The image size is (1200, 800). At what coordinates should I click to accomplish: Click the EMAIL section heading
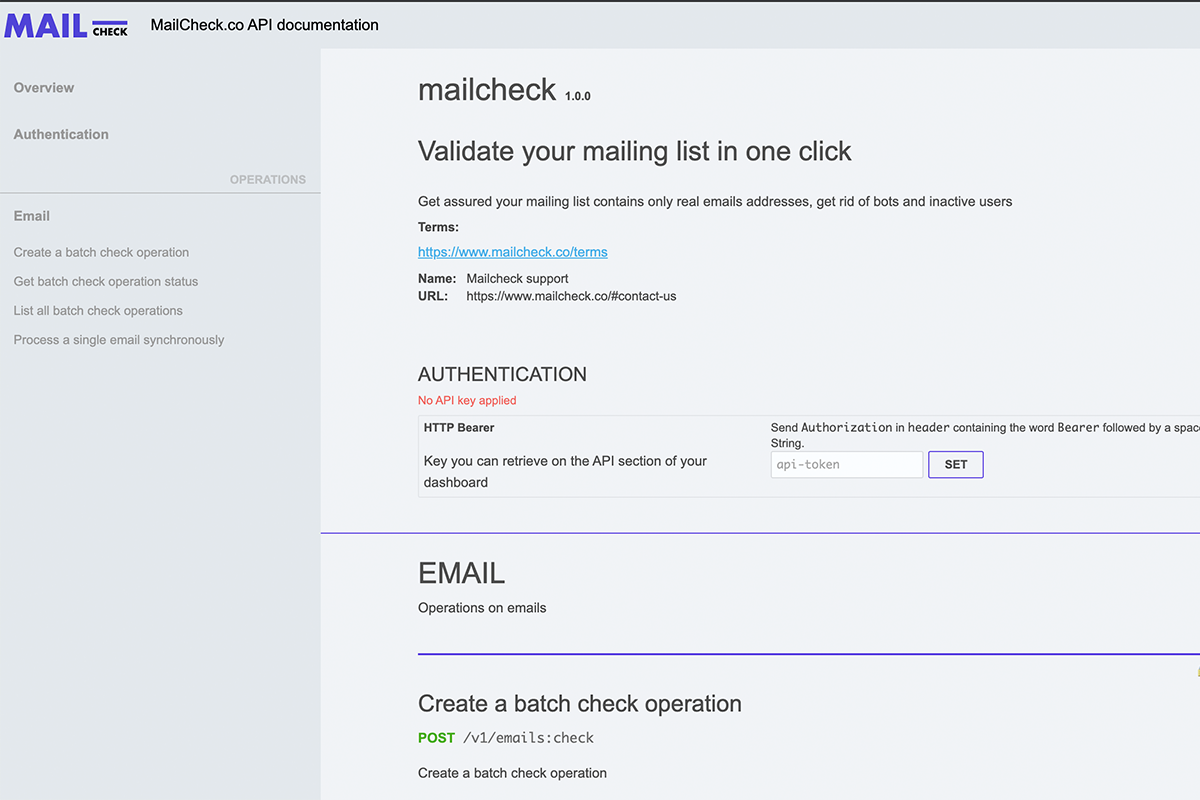click(461, 573)
